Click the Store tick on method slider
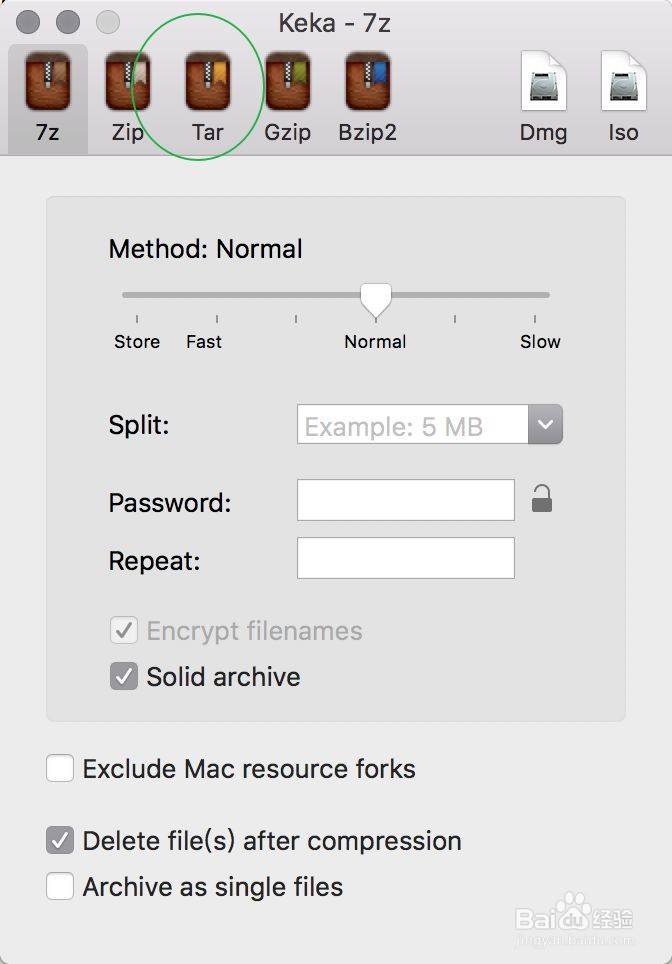This screenshot has width=672, height=964. click(x=136, y=318)
